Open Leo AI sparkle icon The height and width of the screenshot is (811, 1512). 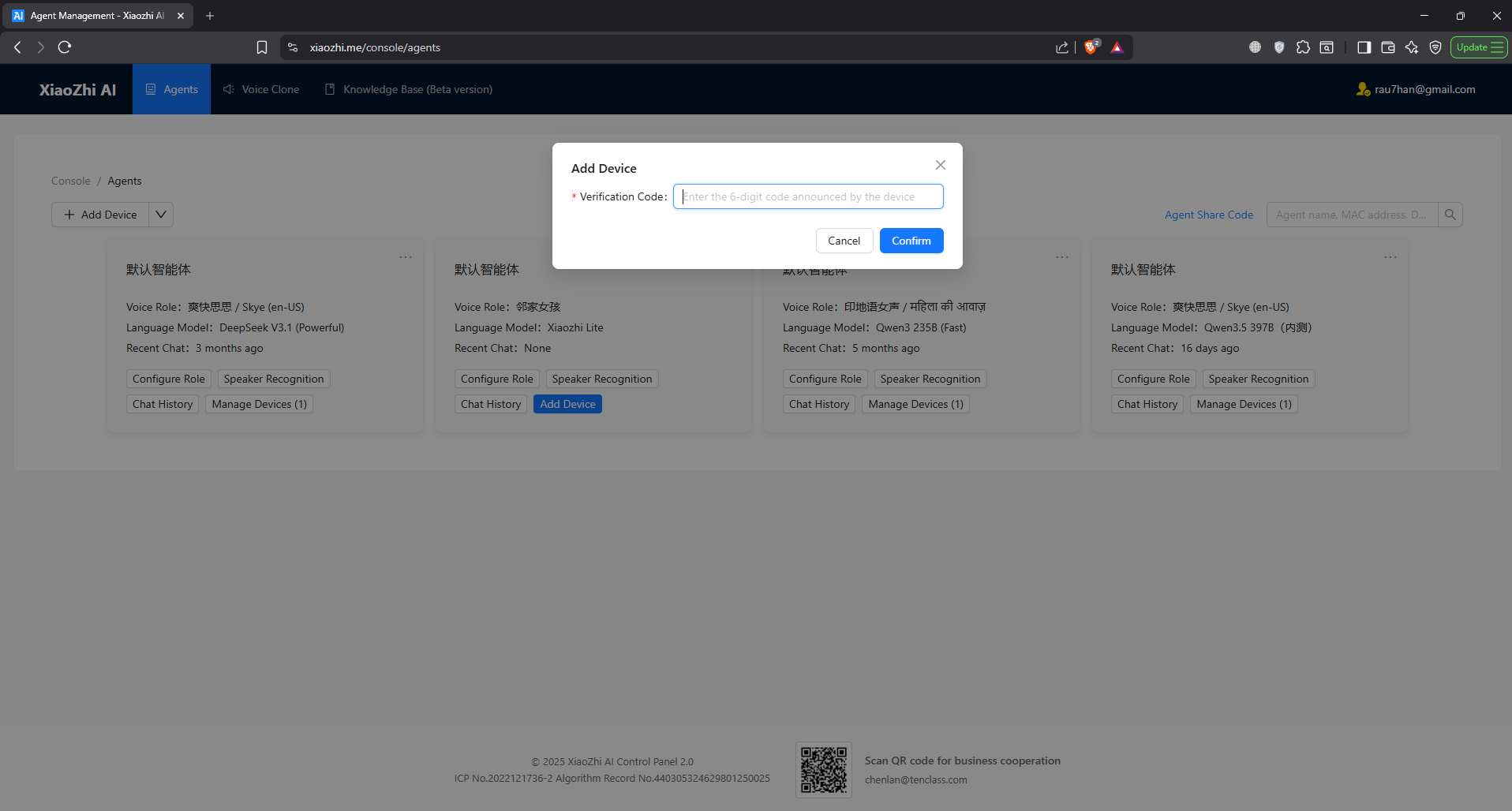[1412, 47]
